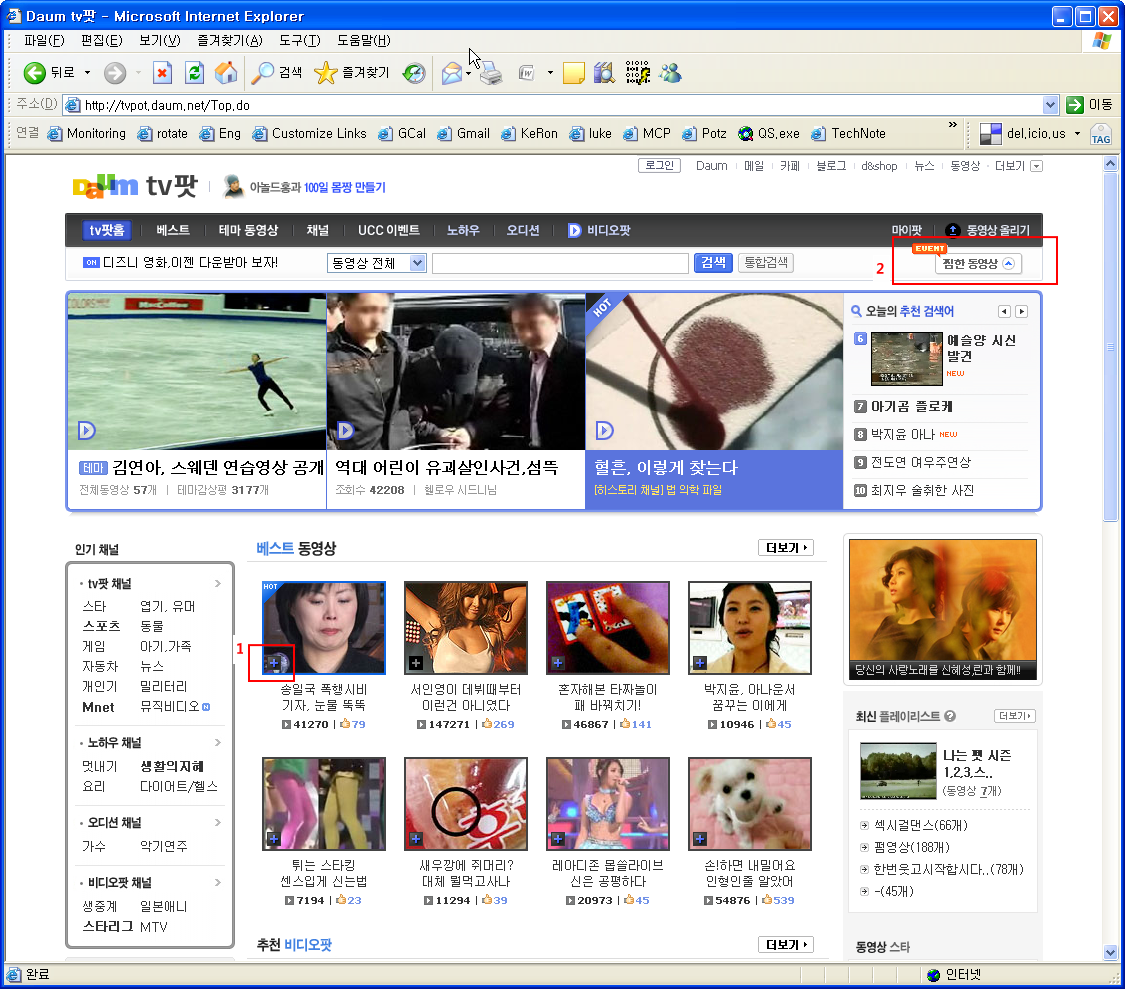The height and width of the screenshot is (989, 1125).
Task: Click the TAG icon in links bar
Action: [1101, 134]
